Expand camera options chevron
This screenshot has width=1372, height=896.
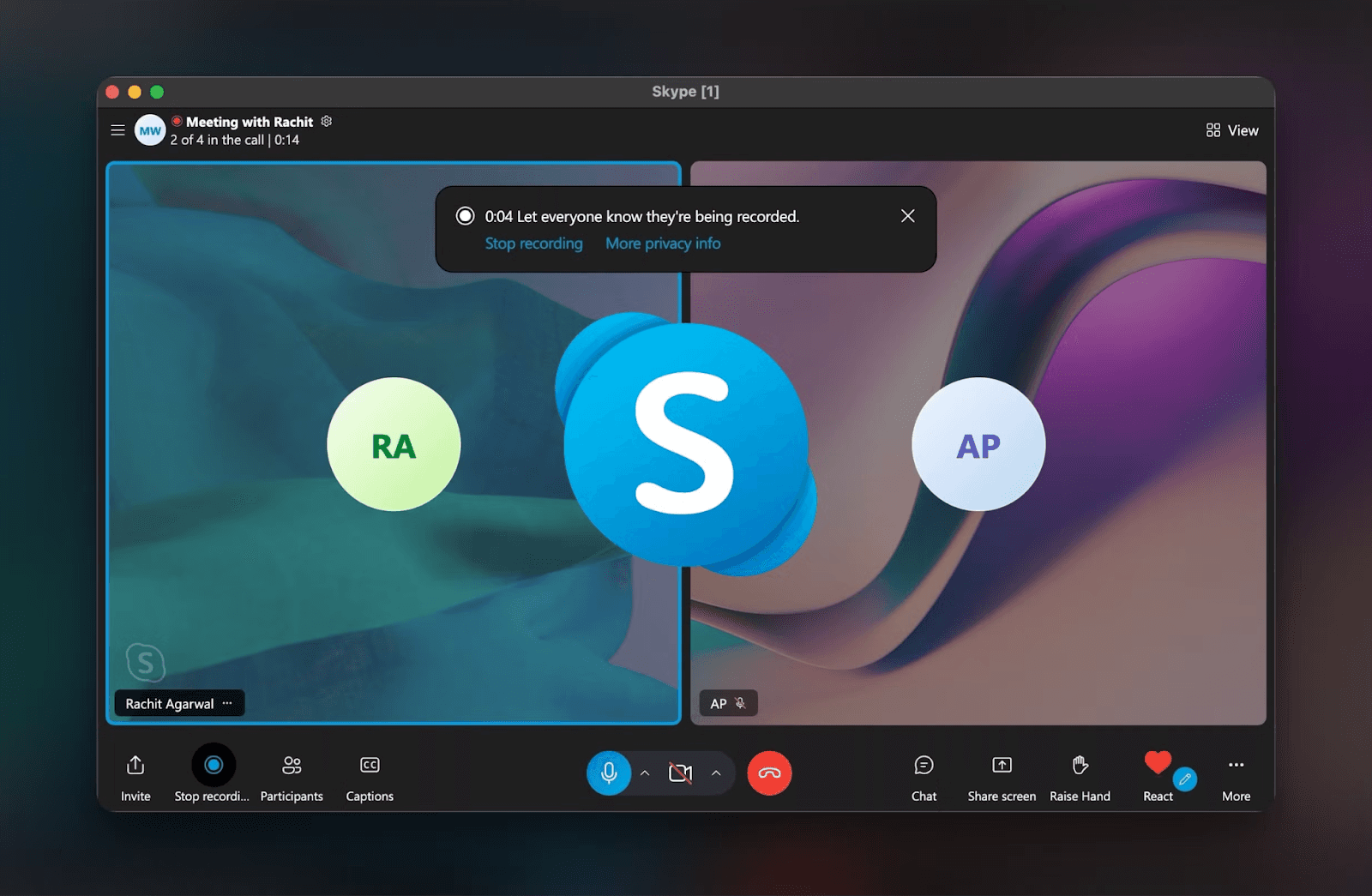pos(716,773)
